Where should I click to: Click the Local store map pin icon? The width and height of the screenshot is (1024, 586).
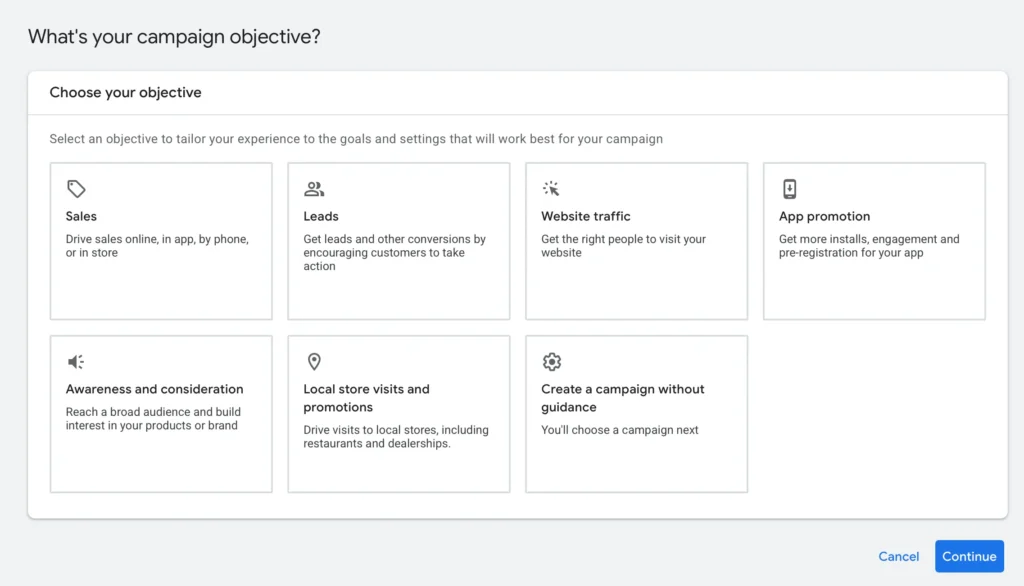pyautogui.click(x=314, y=361)
